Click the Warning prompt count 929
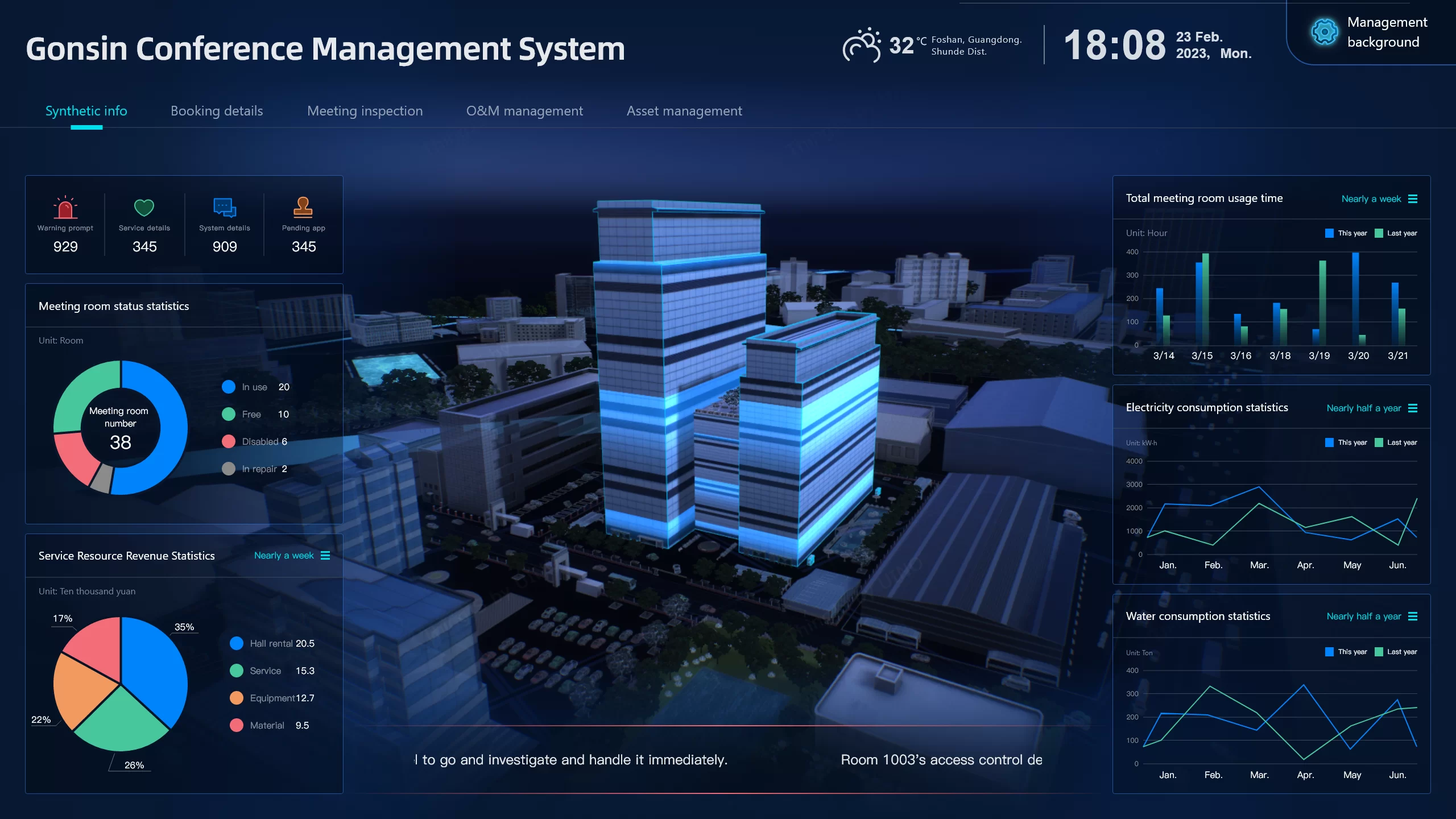This screenshot has height=819, width=1456. 65,247
